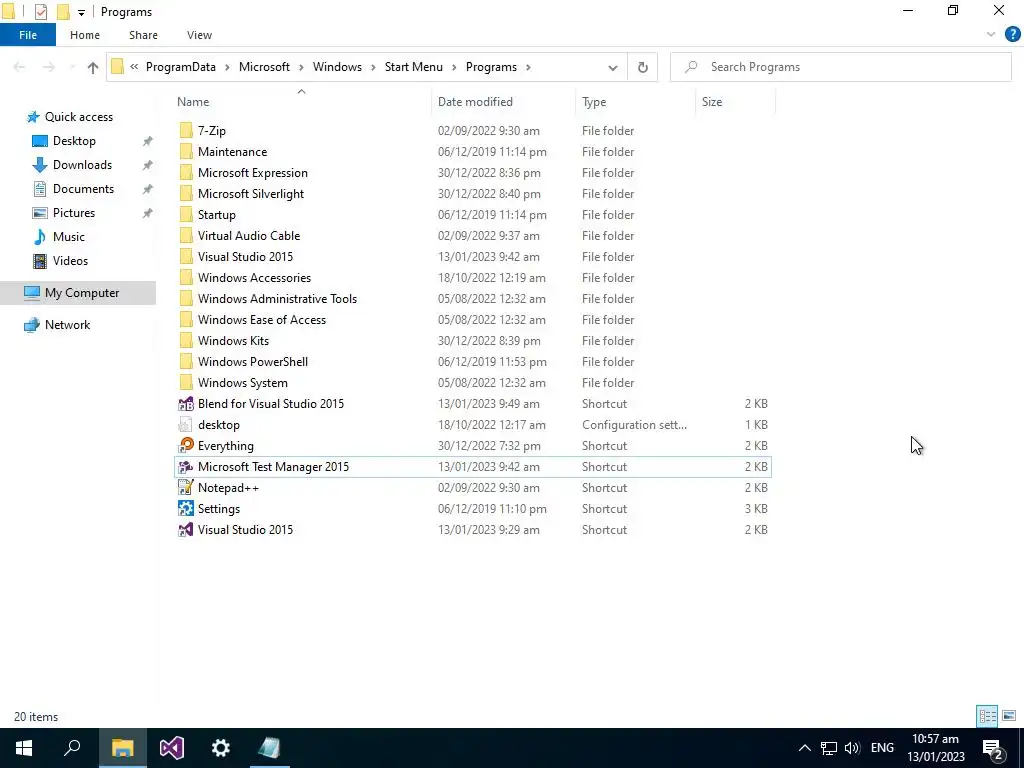Click the Settings shortcut gear icon
The image size is (1024, 768).
[x=186, y=508]
